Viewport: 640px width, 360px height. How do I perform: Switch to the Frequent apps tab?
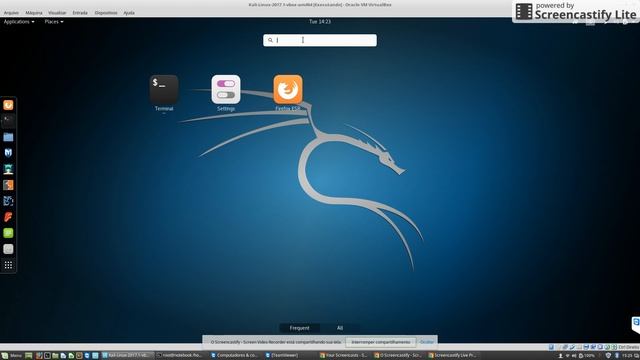pyautogui.click(x=299, y=328)
